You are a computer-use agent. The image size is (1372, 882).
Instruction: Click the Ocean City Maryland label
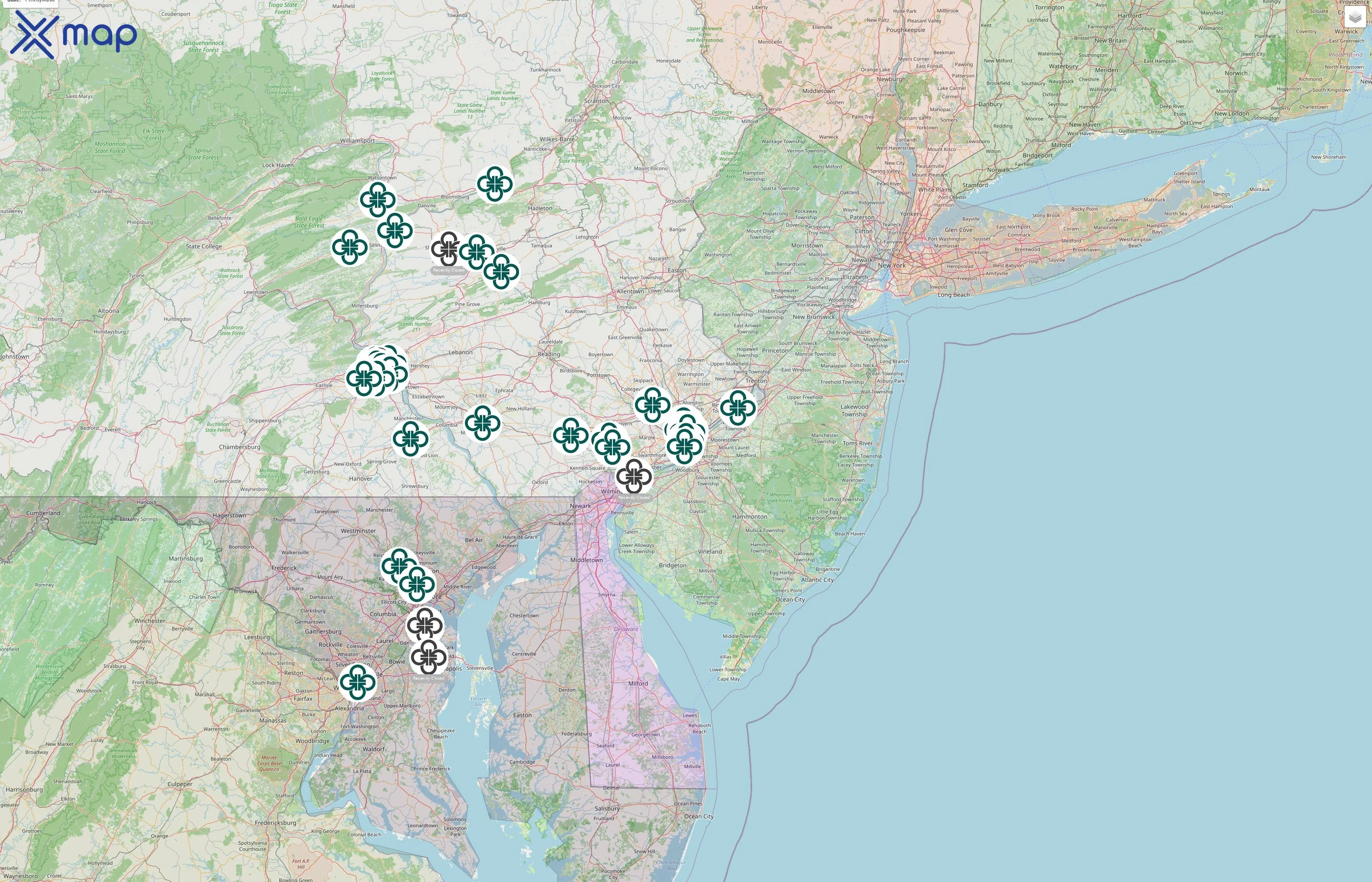(x=699, y=816)
